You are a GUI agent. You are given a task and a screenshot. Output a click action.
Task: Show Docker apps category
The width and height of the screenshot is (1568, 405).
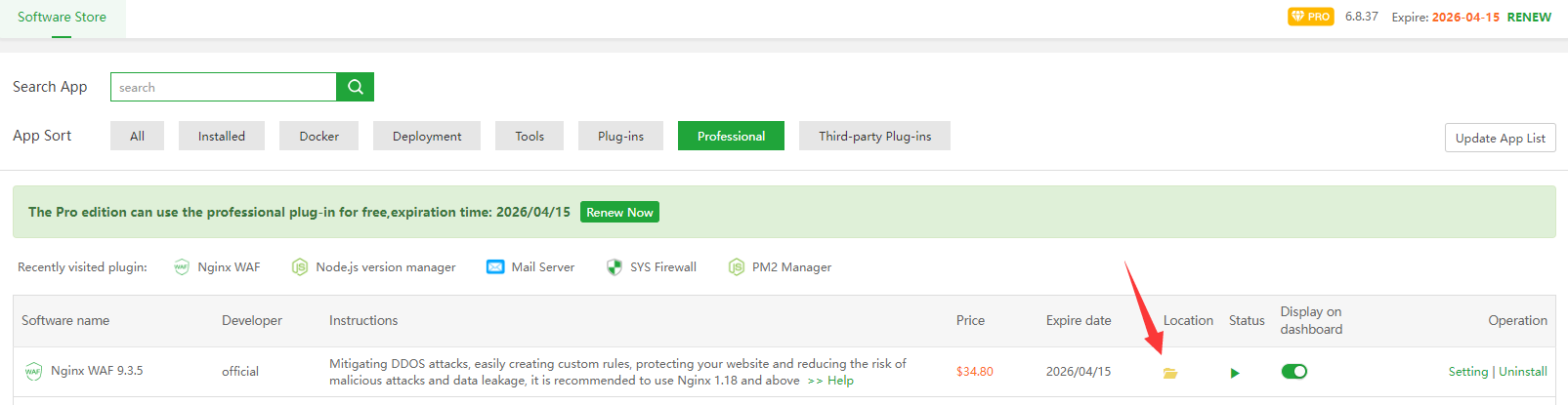pos(318,136)
